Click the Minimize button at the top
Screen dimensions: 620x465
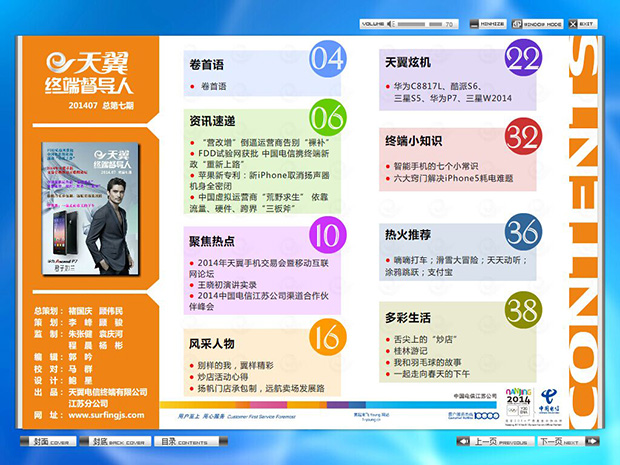[x=488, y=24]
